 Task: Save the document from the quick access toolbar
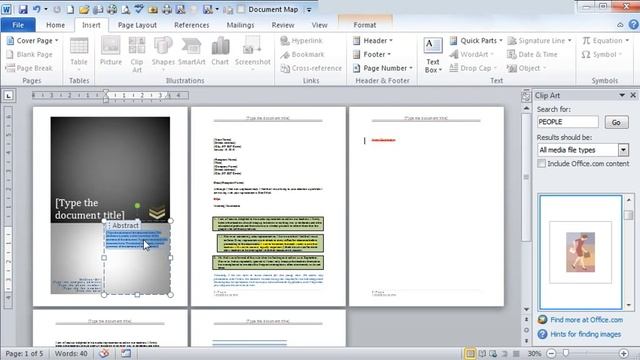(23, 9)
